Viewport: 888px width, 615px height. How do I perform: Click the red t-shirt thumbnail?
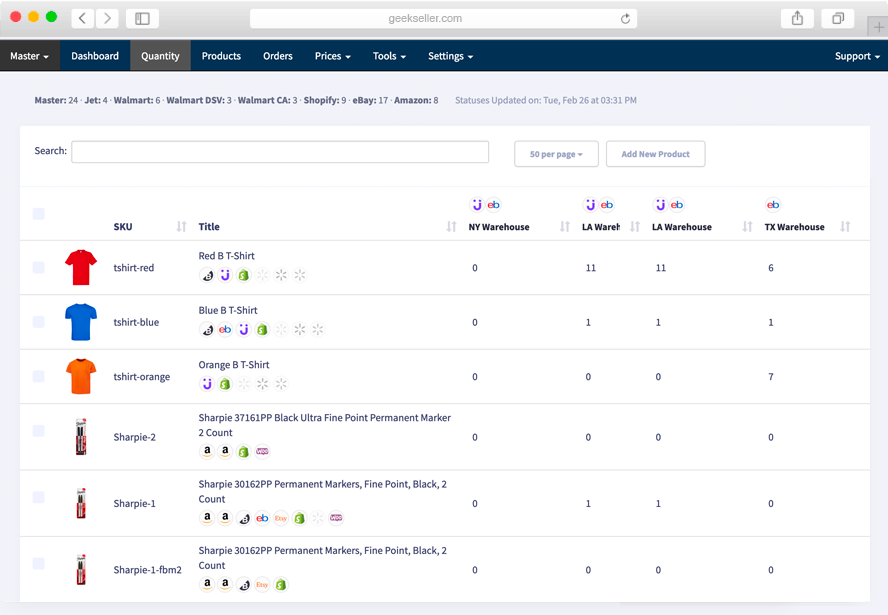[81, 267]
